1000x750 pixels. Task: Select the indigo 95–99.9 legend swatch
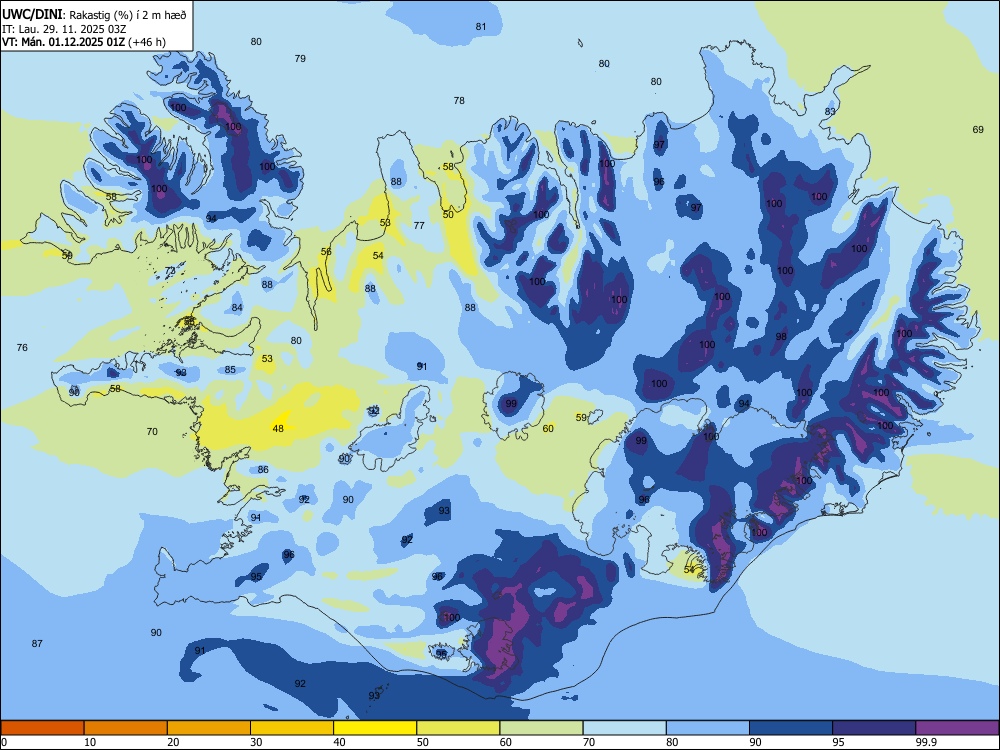coord(874,728)
